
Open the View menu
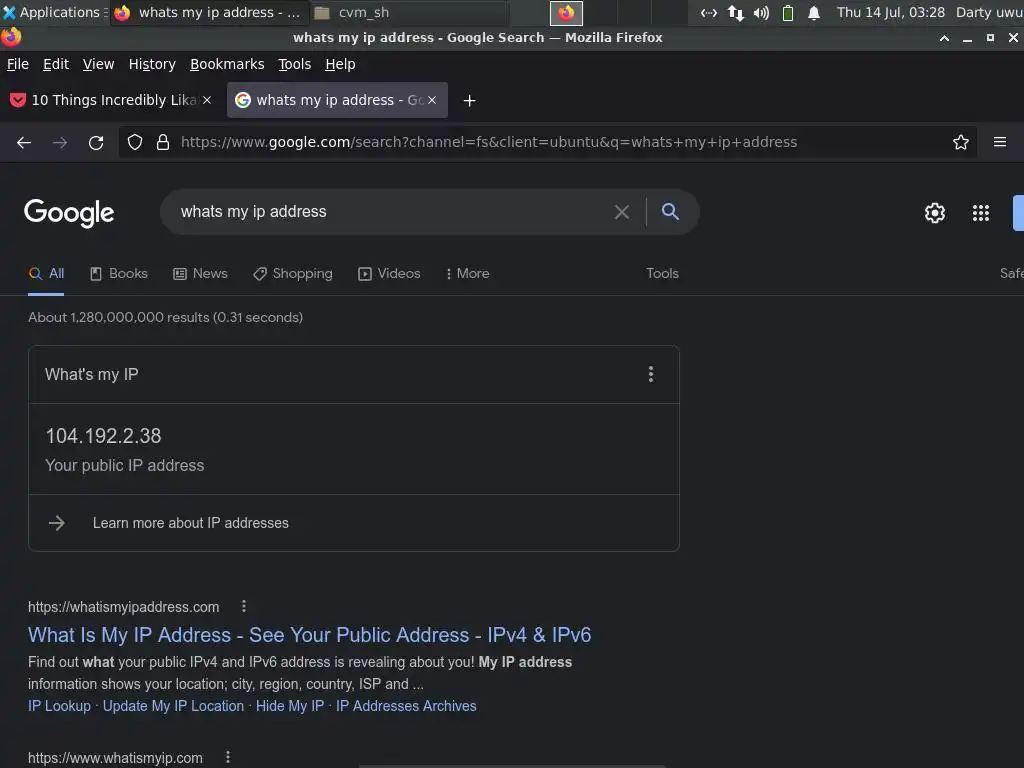99,64
